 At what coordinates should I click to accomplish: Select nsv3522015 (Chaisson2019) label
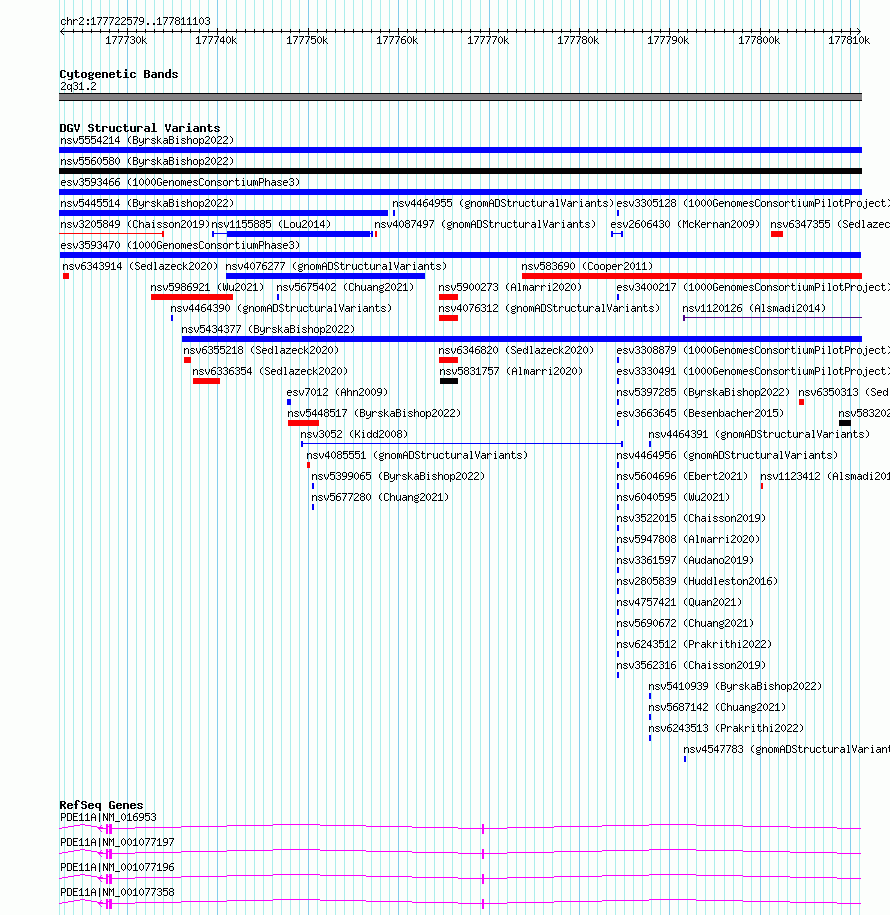pyautogui.click(x=692, y=519)
